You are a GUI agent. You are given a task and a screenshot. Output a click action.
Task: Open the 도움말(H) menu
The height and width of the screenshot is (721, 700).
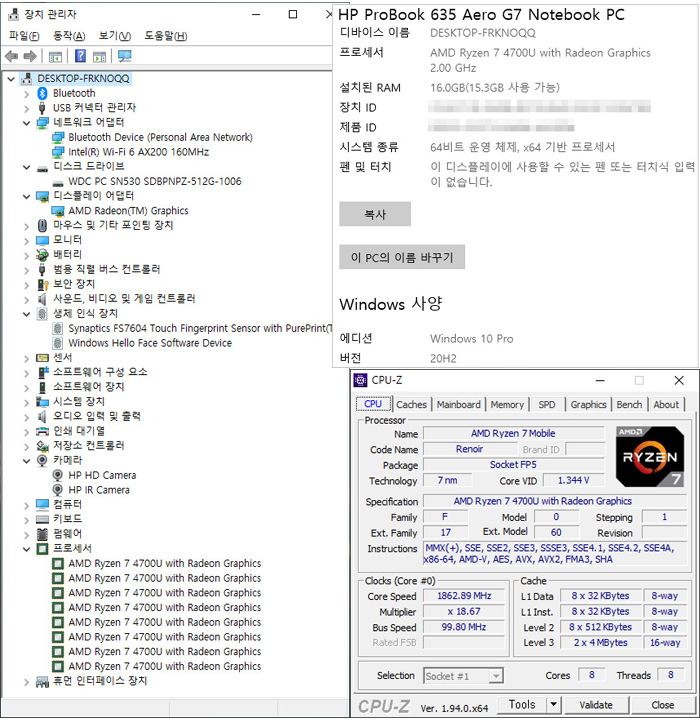[166, 36]
